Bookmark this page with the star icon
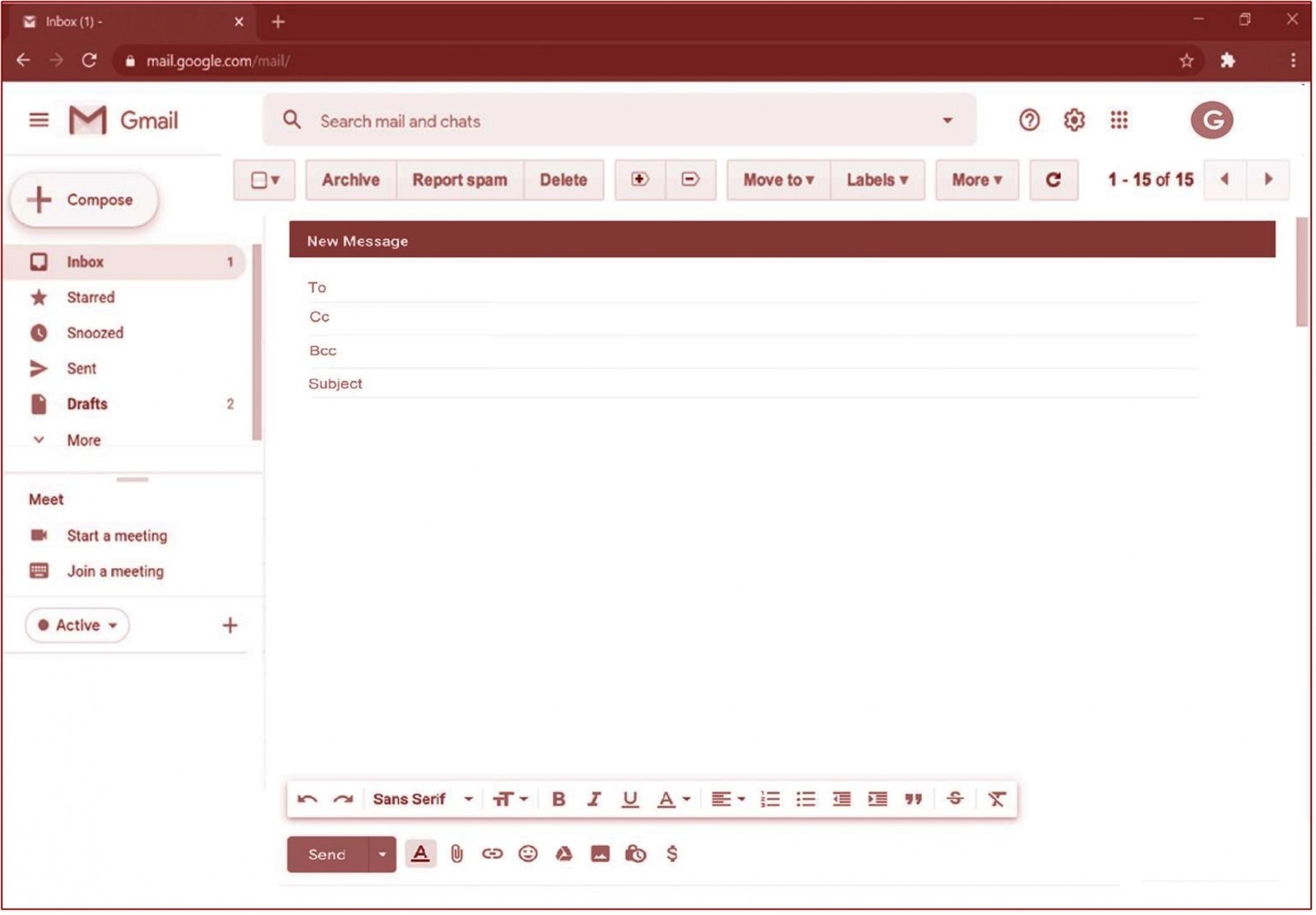Image resolution: width=1316 pixels, height=915 pixels. click(1186, 61)
